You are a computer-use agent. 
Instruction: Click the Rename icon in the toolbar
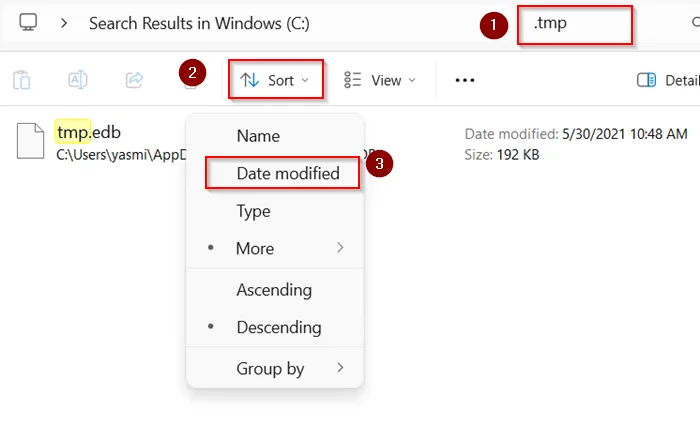[78, 80]
